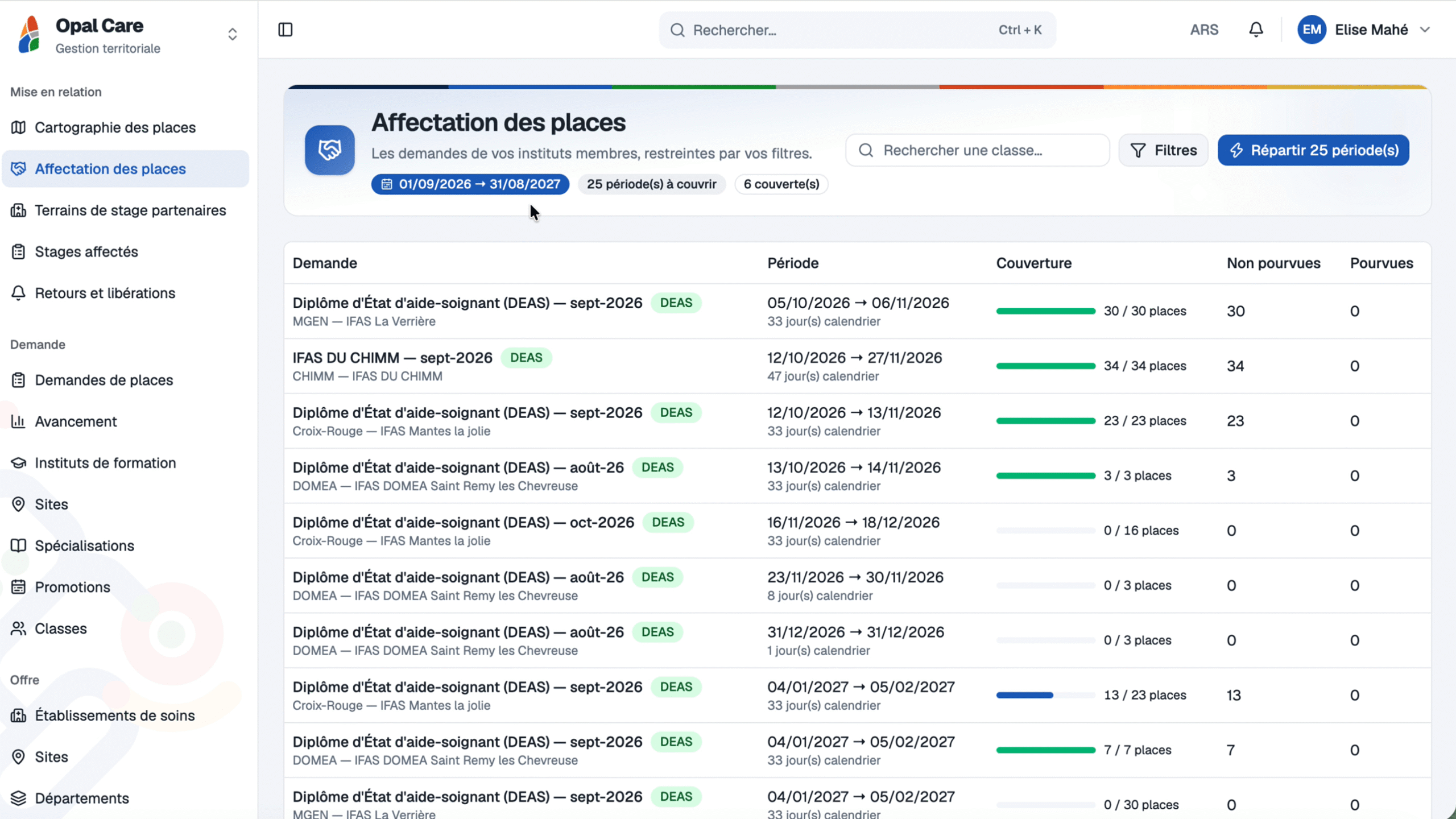Expand the Opal Care workspace switcher
Viewport: 1456px width, 819px height.
232,34
